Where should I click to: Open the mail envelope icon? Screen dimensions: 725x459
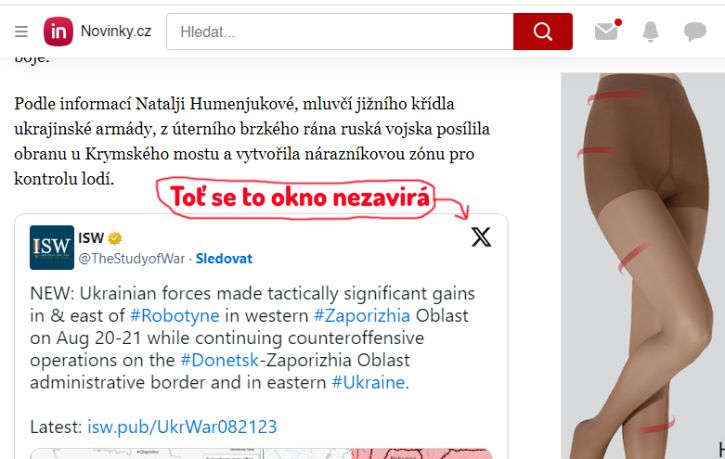coord(607,31)
